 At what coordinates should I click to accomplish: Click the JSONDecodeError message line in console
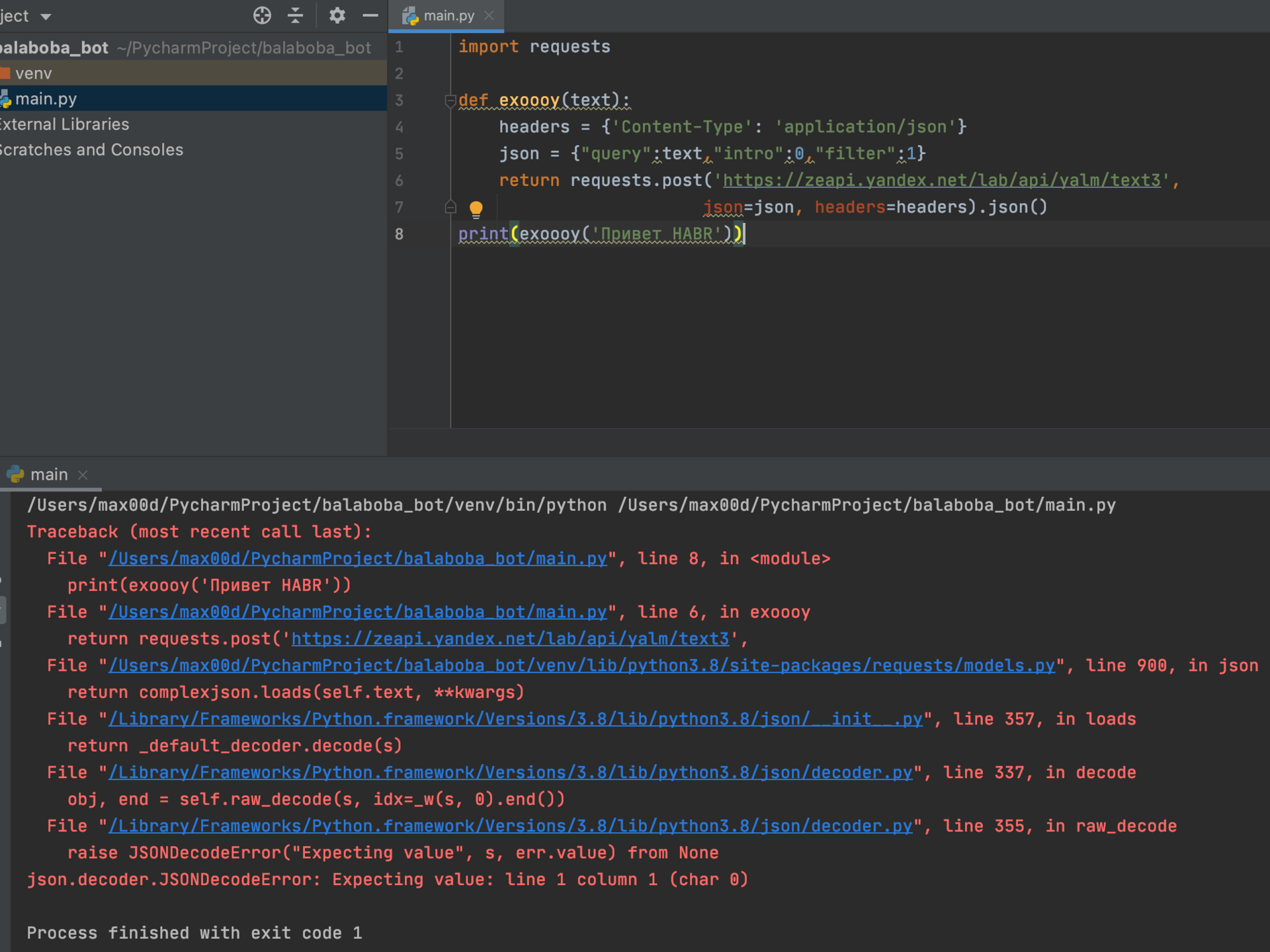(388, 880)
